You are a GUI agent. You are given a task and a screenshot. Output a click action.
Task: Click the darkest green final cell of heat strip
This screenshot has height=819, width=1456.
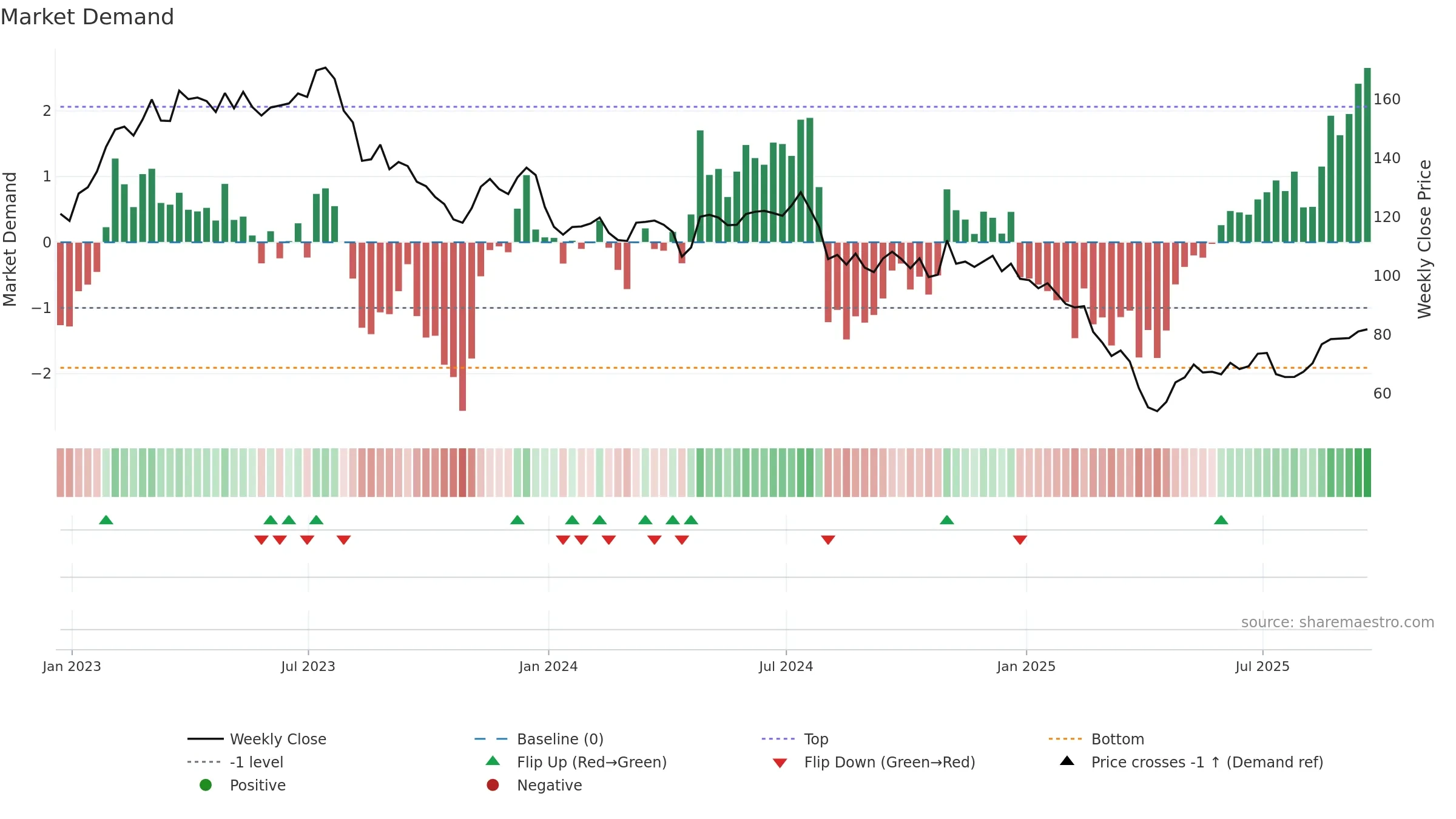(x=1367, y=473)
